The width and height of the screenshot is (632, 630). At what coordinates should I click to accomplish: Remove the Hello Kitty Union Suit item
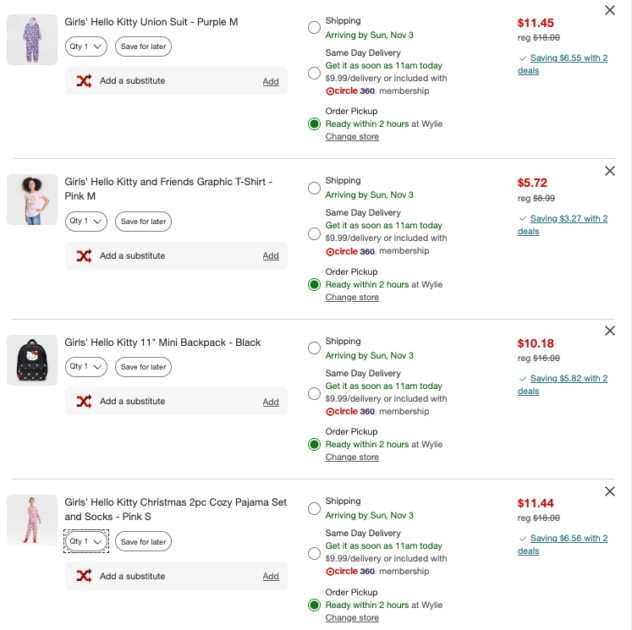click(610, 10)
